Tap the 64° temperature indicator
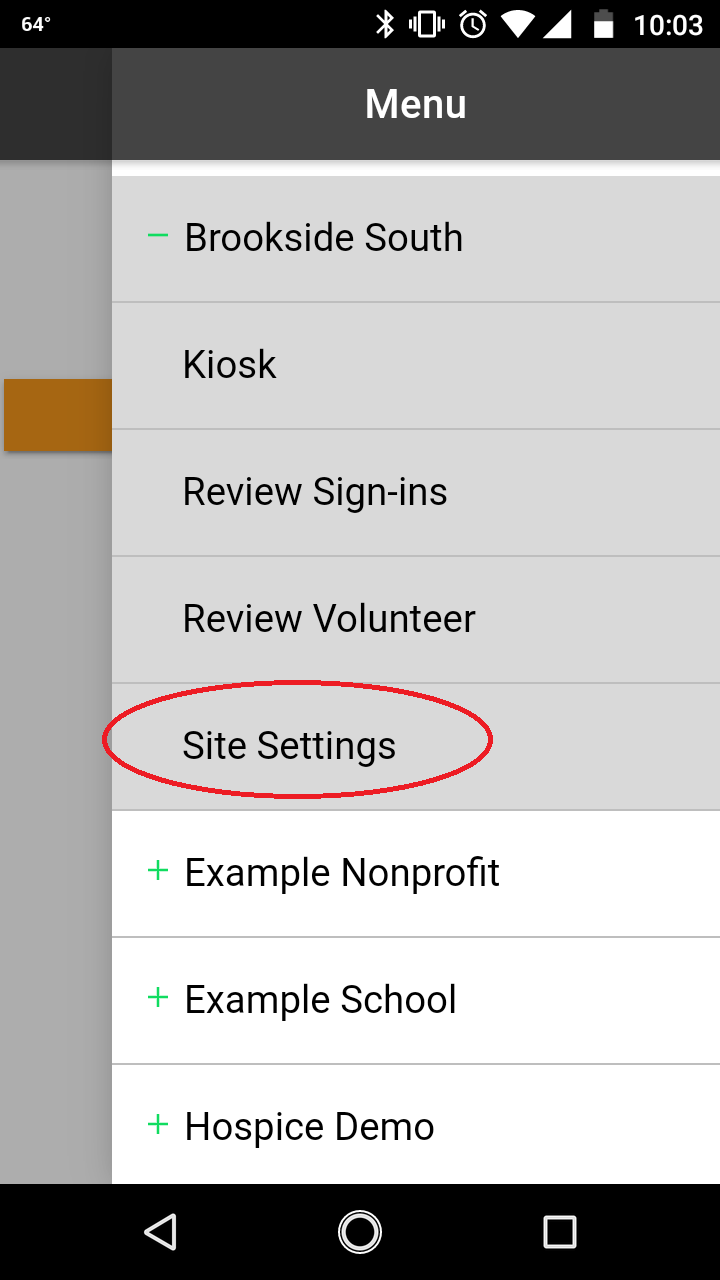Screen dimensions: 720x1280 click(36, 24)
